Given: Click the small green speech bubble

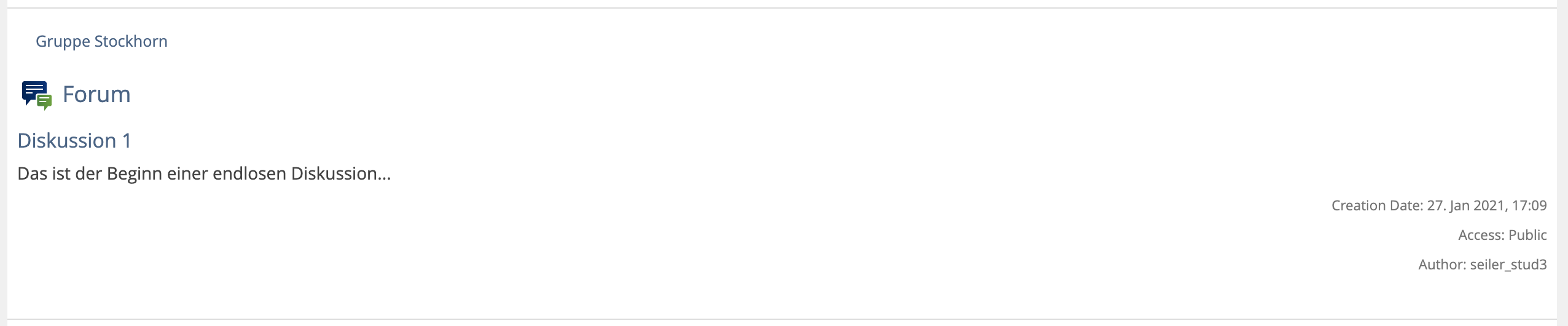Looking at the screenshot, I should (x=44, y=102).
